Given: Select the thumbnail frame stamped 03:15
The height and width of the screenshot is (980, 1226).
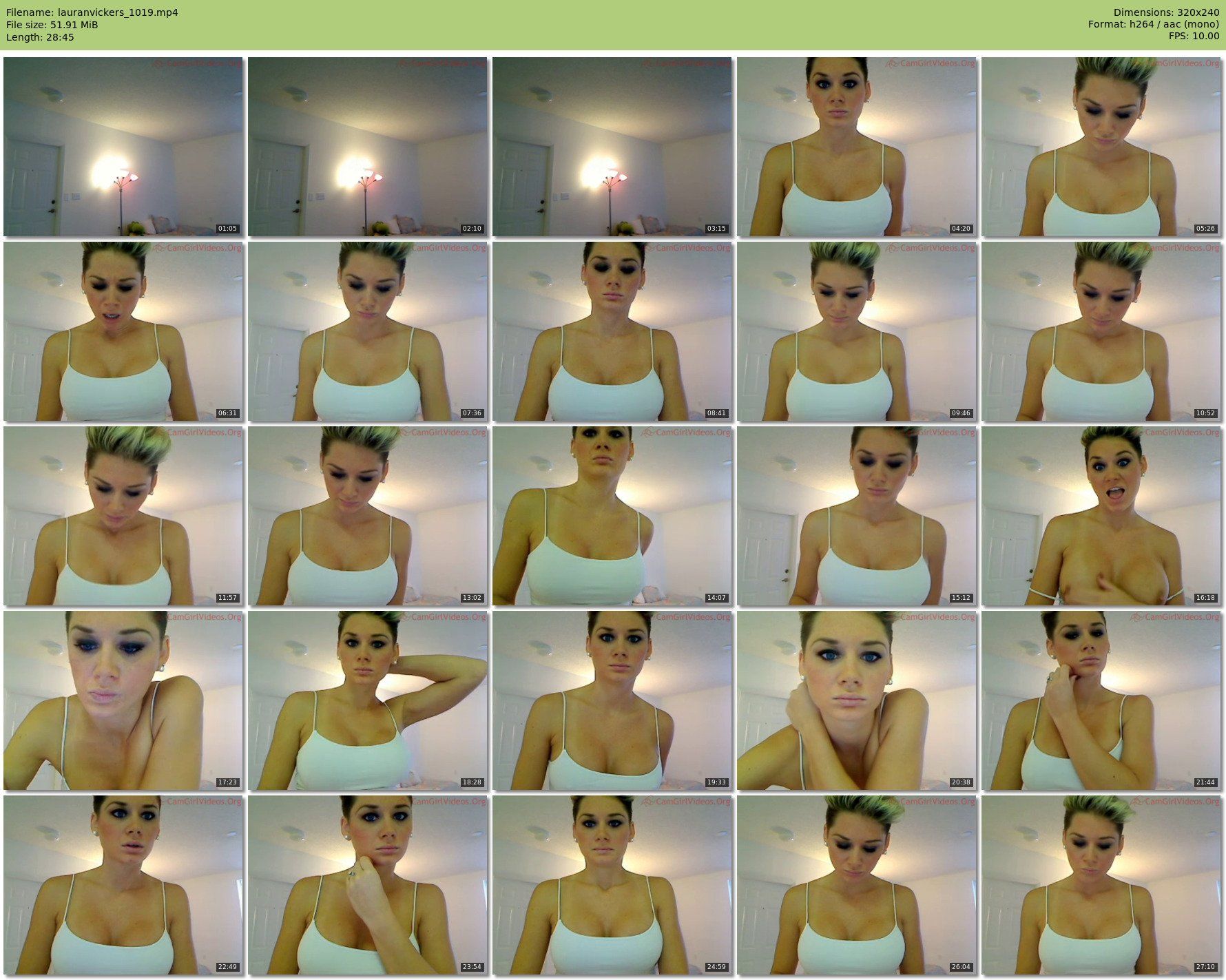Looking at the screenshot, I should click(x=612, y=147).
